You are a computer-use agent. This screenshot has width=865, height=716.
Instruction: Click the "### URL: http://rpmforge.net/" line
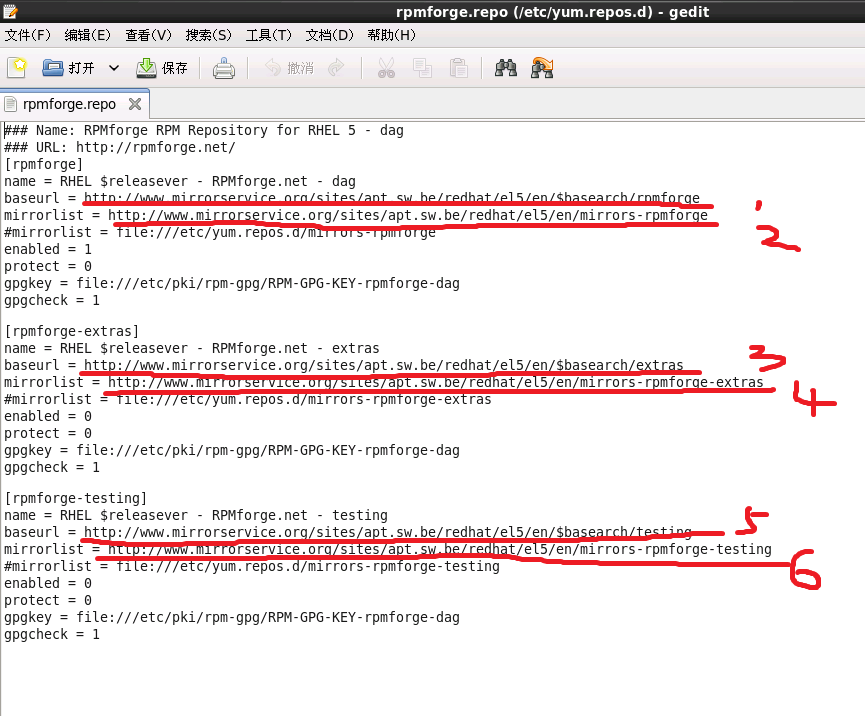tap(120, 147)
